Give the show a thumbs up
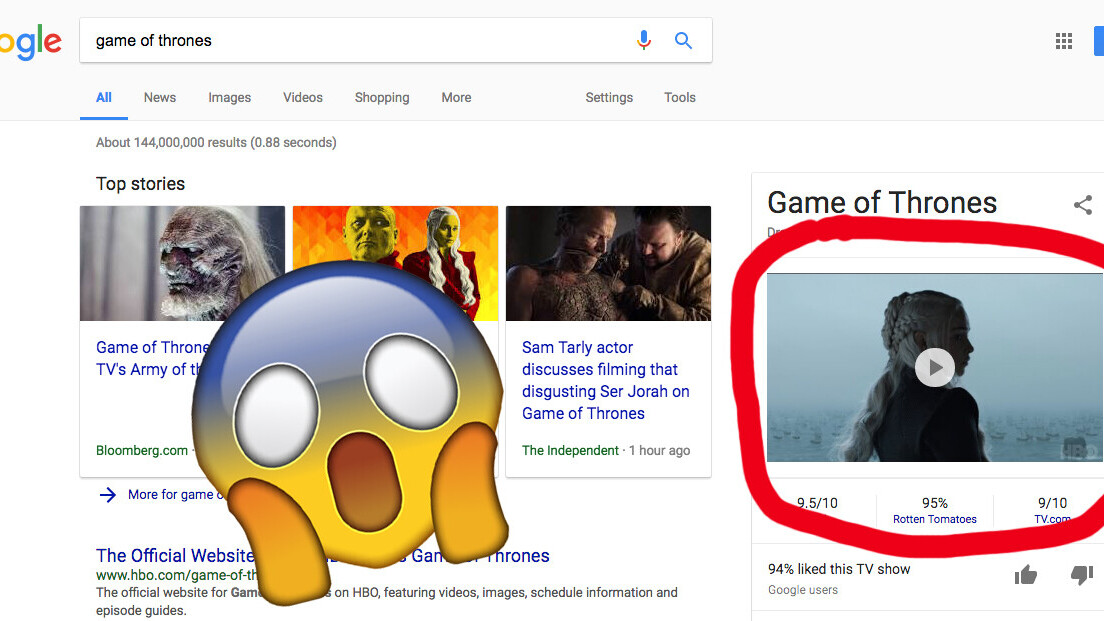 (1025, 574)
